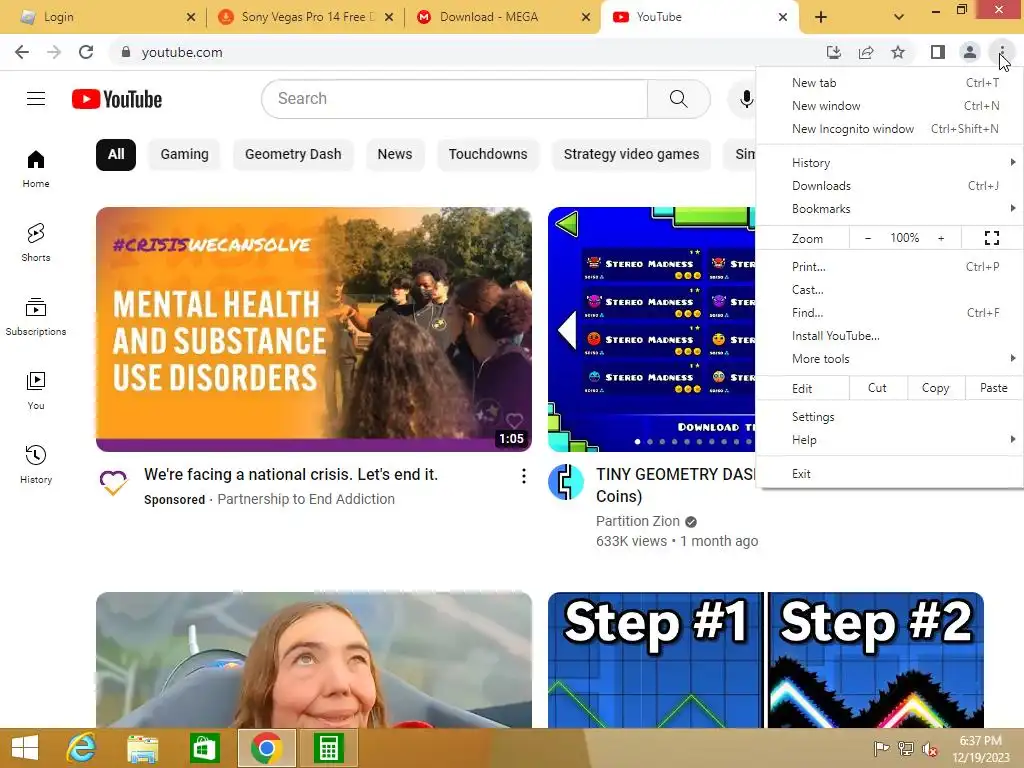Click the Chrome three-dot menu button

click(1001, 52)
